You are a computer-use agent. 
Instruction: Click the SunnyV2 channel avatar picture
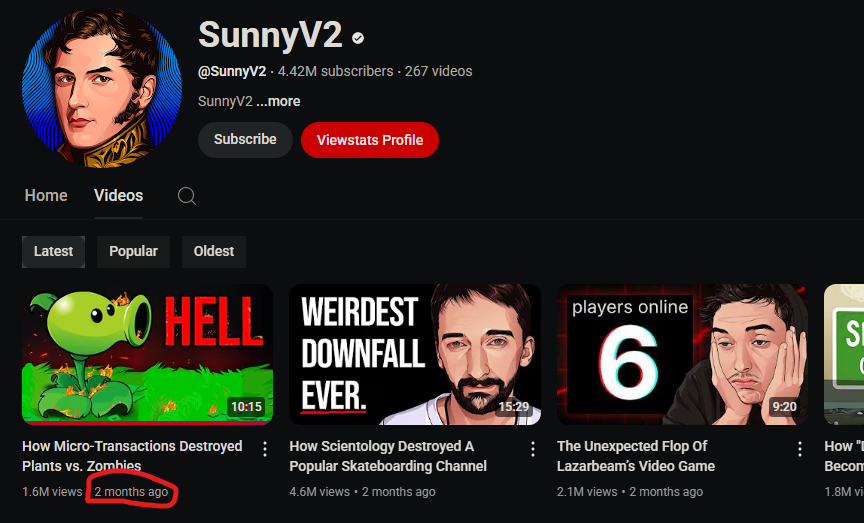tap(102, 88)
